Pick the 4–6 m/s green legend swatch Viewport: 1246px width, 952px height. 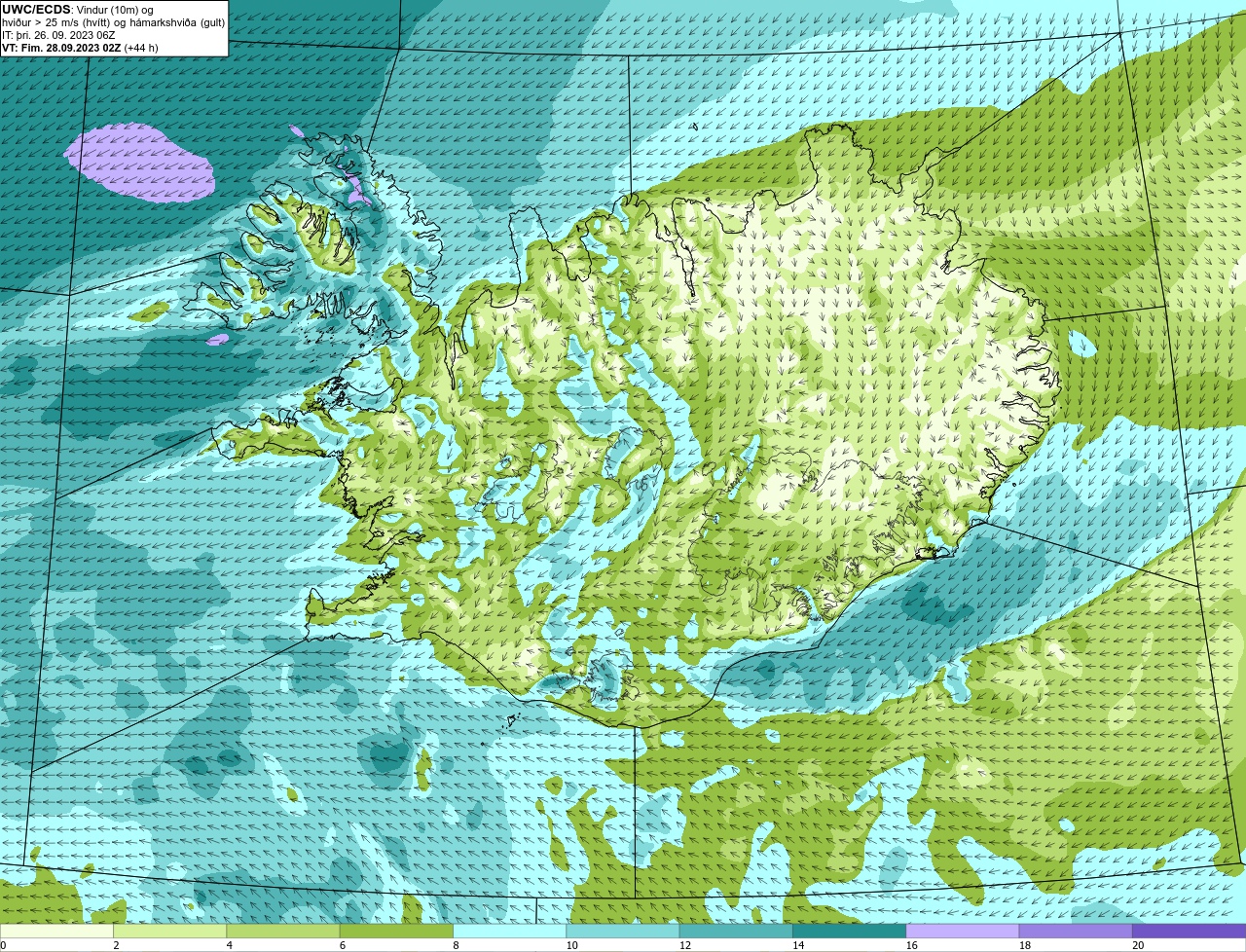pos(283,931)
